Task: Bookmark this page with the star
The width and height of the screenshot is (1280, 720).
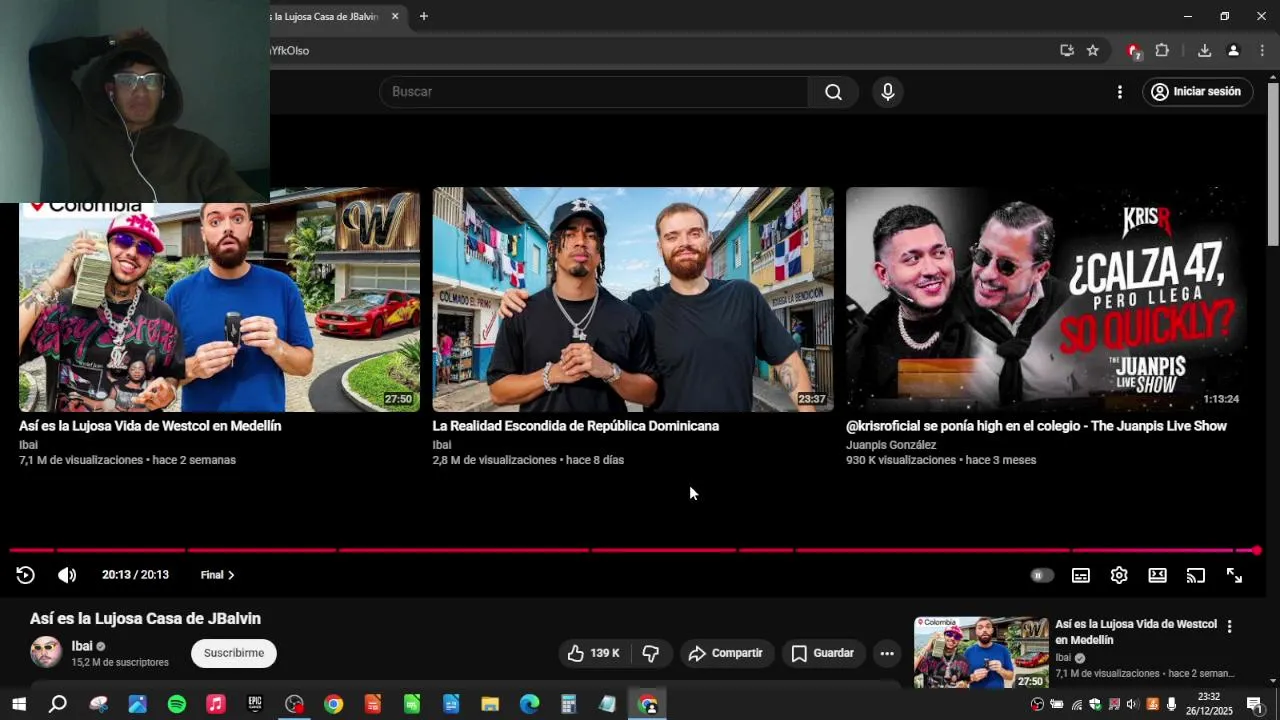Action: [1093, 50]
